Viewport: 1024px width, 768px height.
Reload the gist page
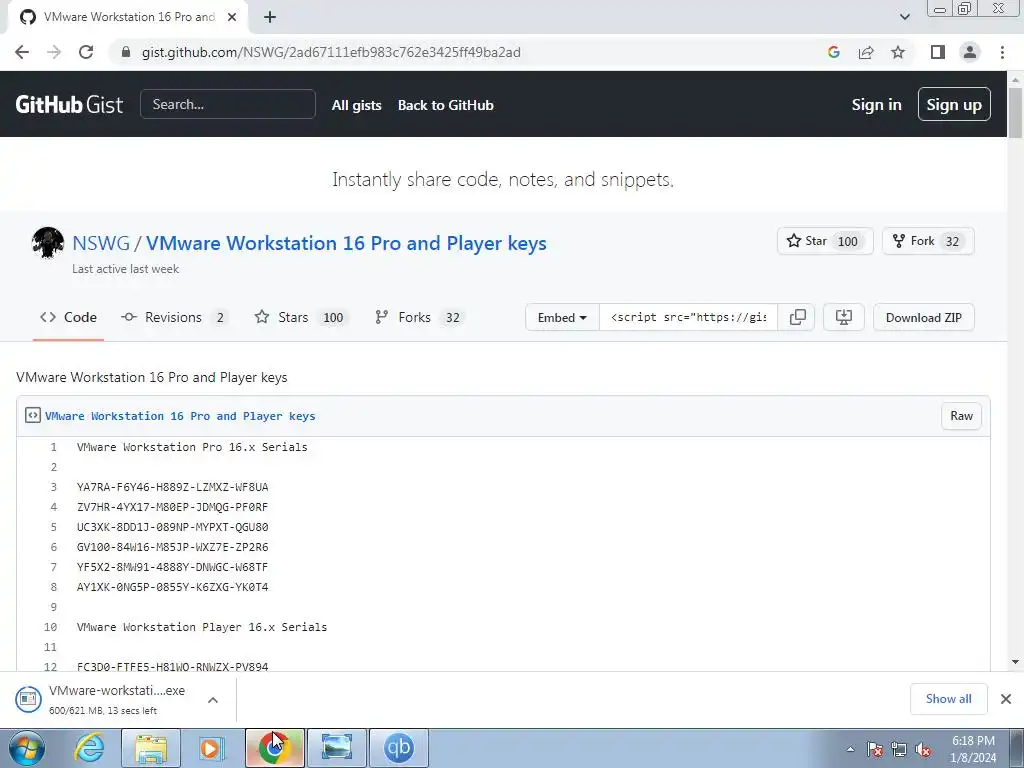pyautogui.click(x=86, y=52)
